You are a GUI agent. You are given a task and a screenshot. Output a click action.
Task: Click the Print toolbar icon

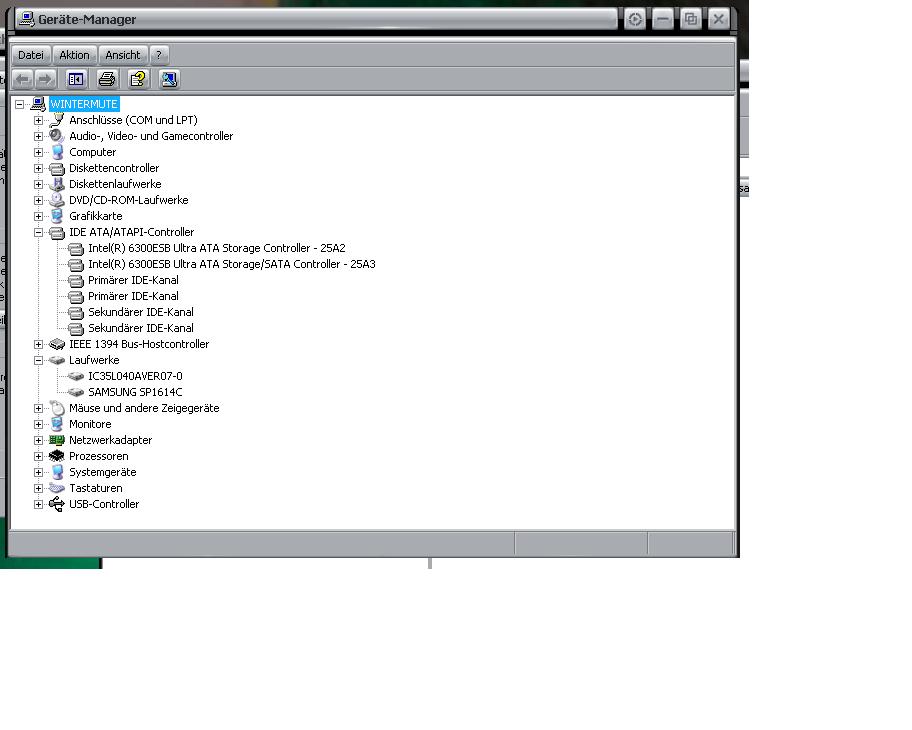[x=107, y=79]
